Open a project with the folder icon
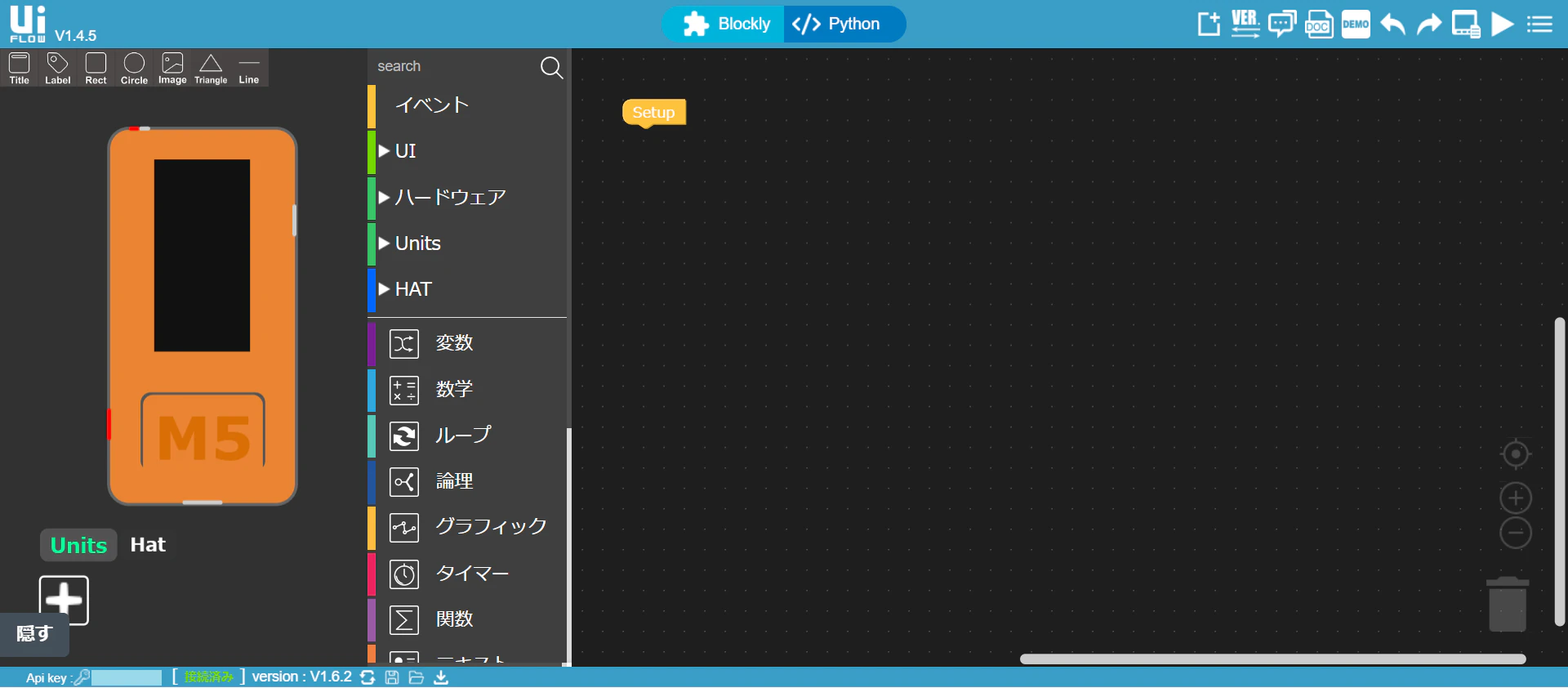 416,677
